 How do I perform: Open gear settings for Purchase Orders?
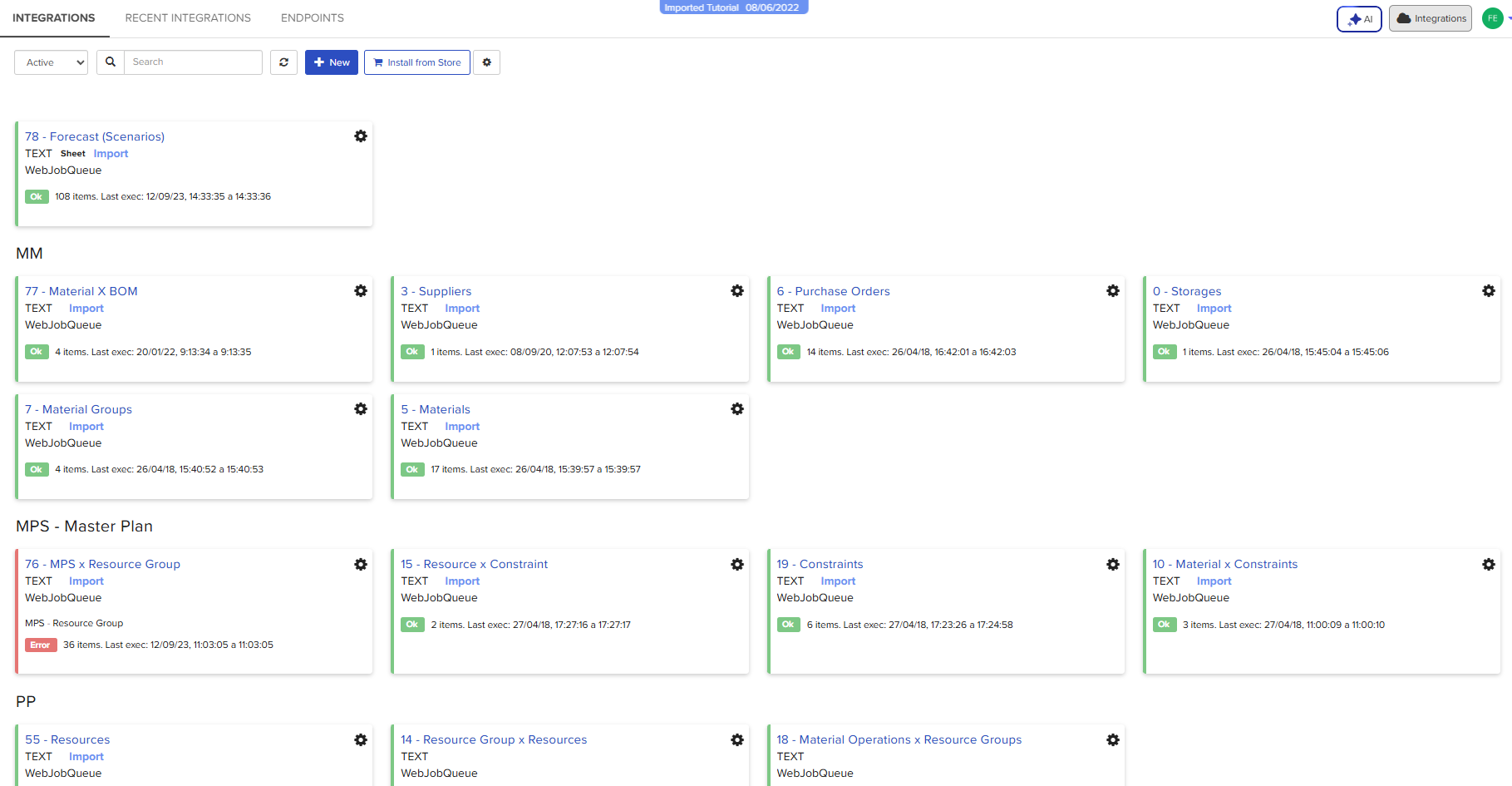pos(1113,291)
